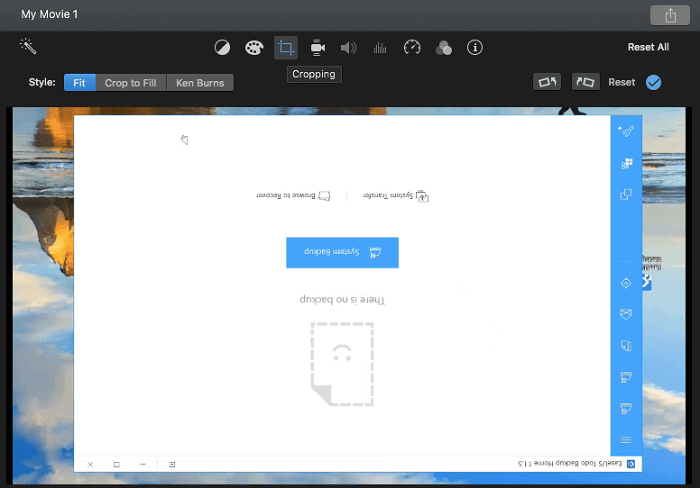Click the empty document placeholder image

tap(342, 364)
